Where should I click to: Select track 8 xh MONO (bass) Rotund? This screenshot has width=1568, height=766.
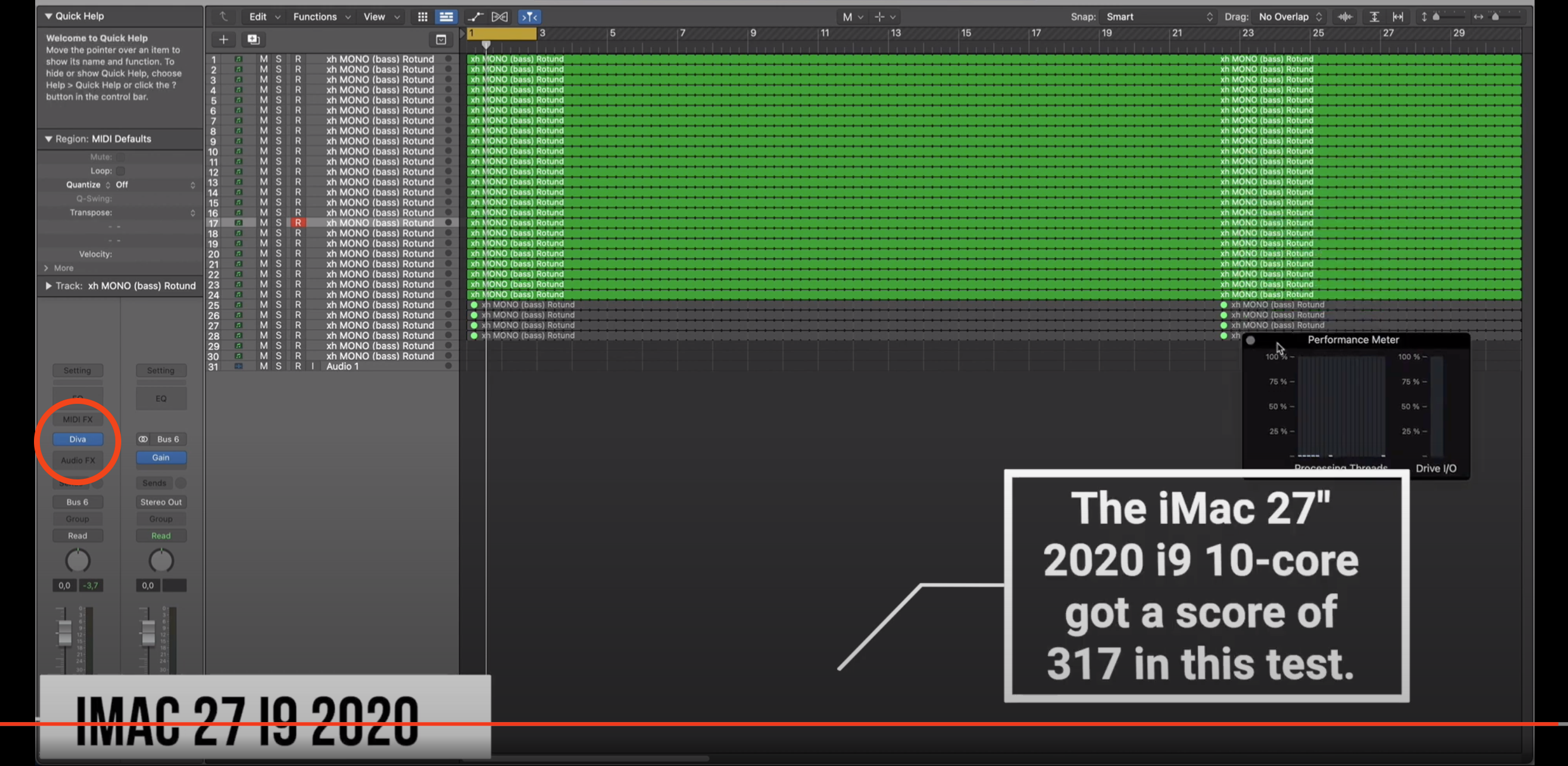tap(380, 131)
